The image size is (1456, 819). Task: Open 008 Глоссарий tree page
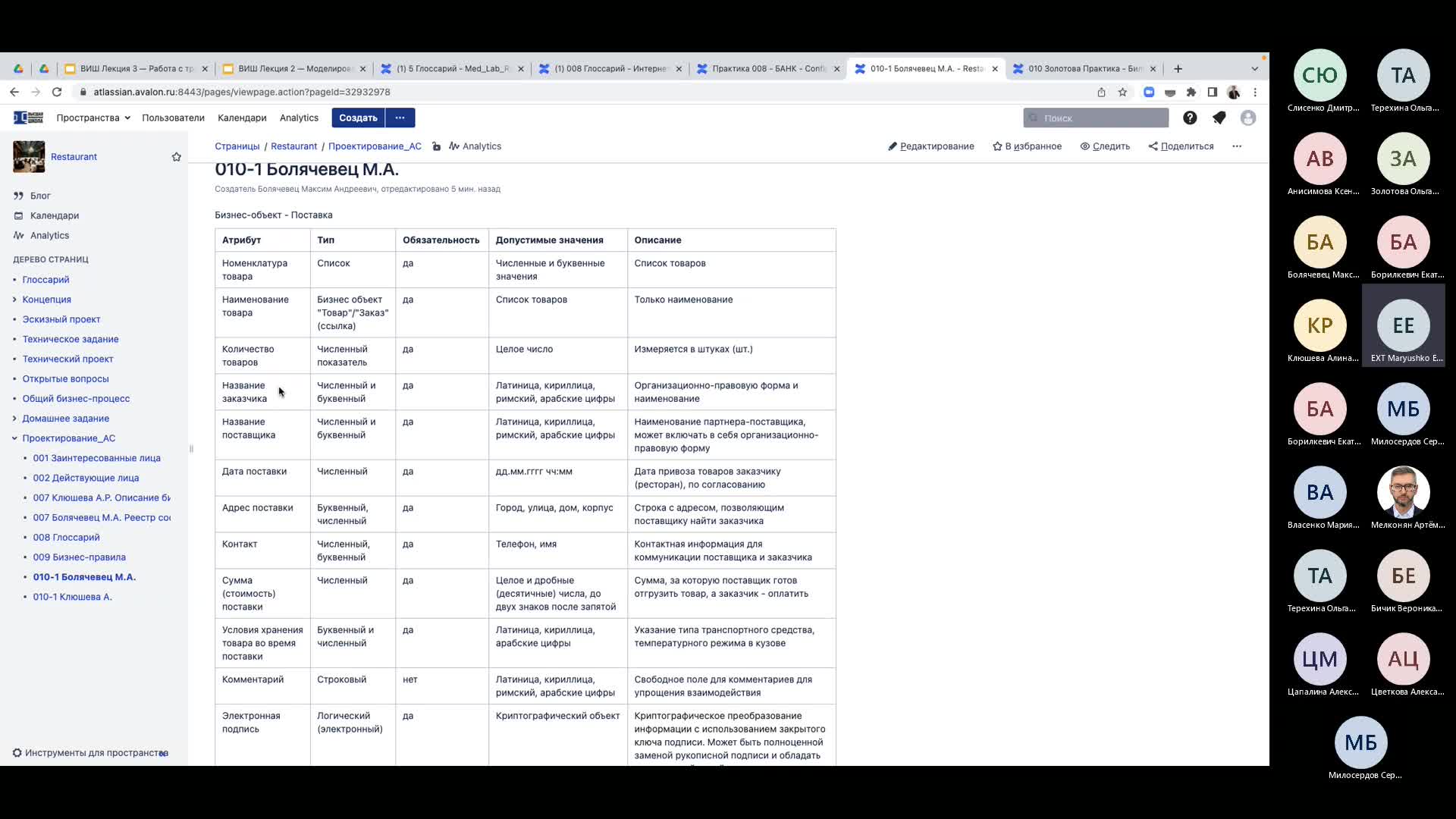click(x=66, y=538)
